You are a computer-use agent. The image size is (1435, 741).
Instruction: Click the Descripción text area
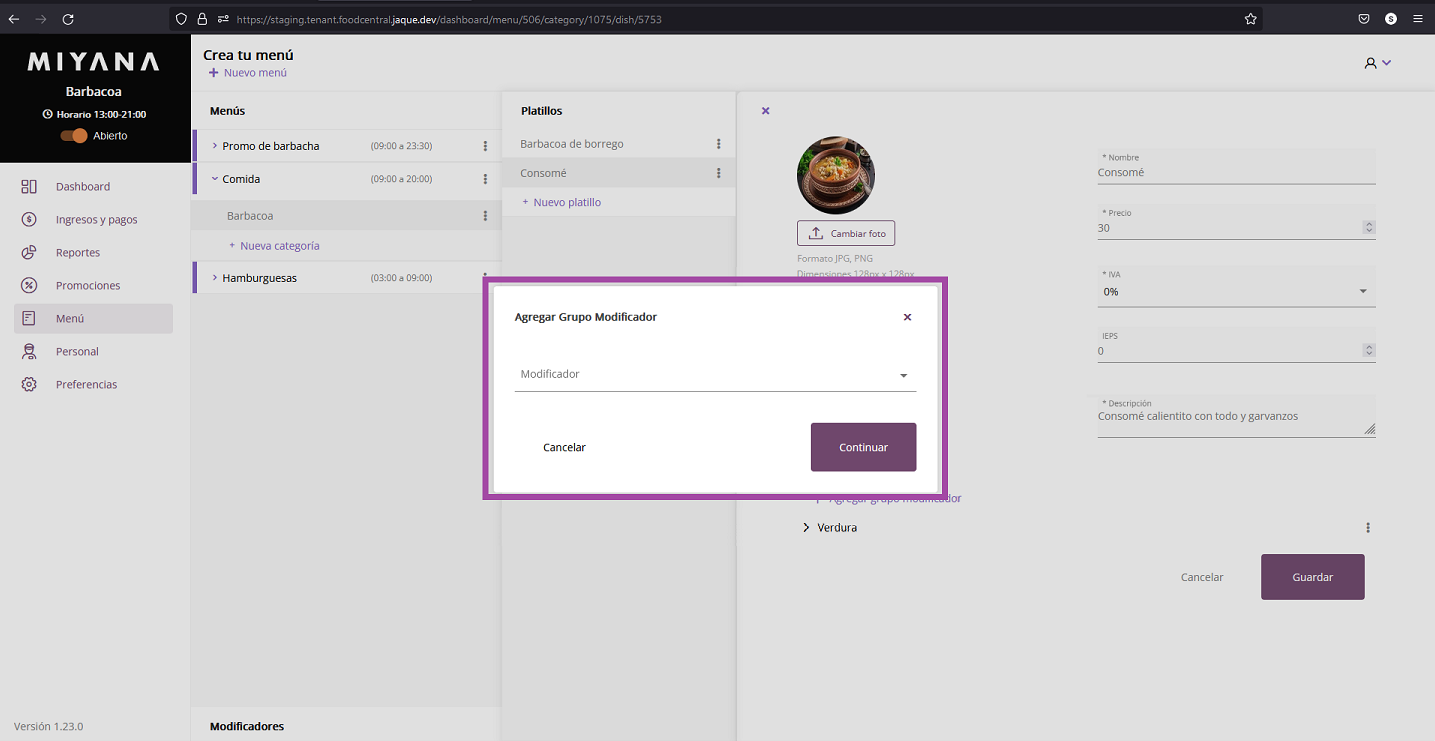tap(1236, 416)
